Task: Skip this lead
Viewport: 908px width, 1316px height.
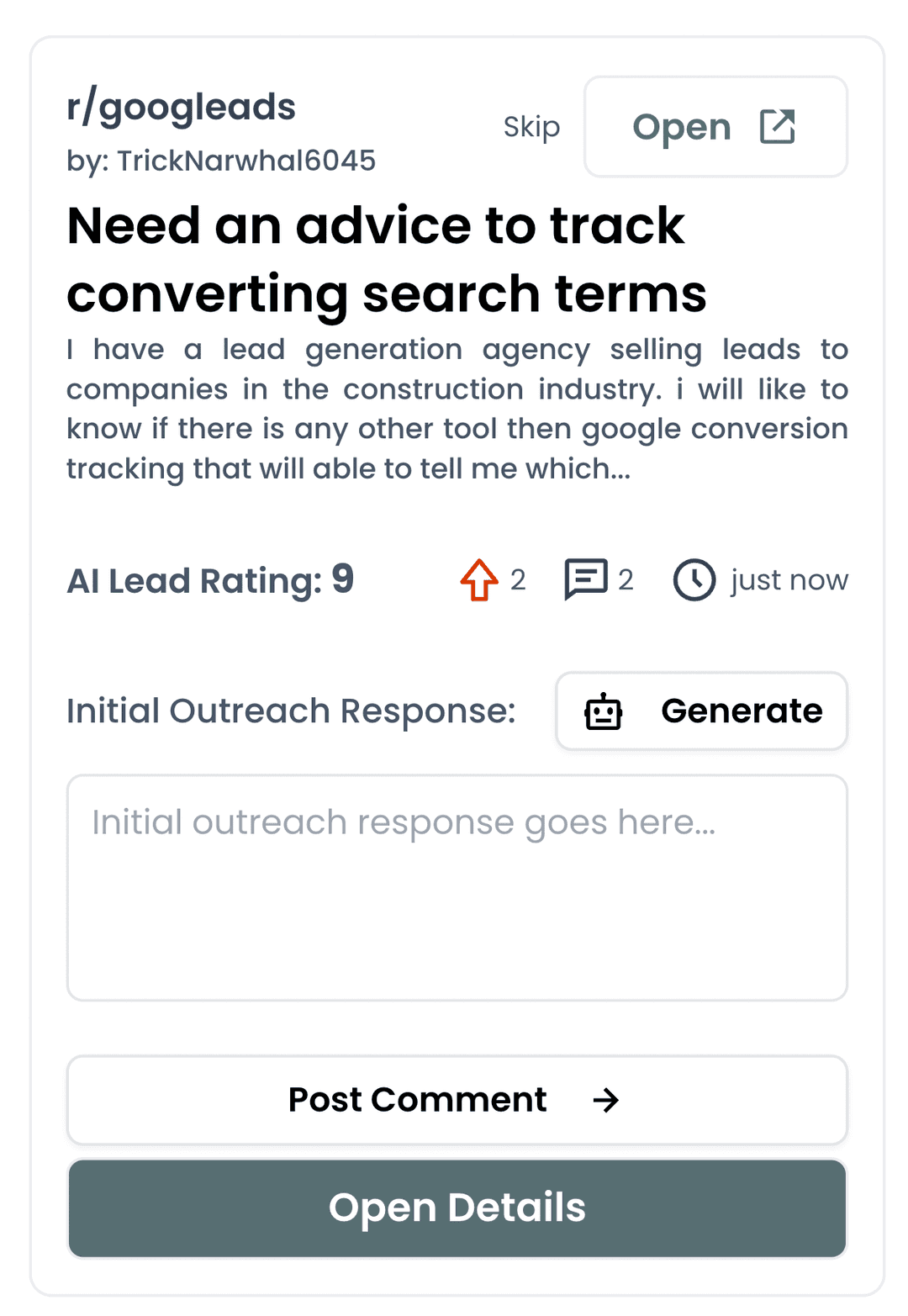Action: [531, 127]
